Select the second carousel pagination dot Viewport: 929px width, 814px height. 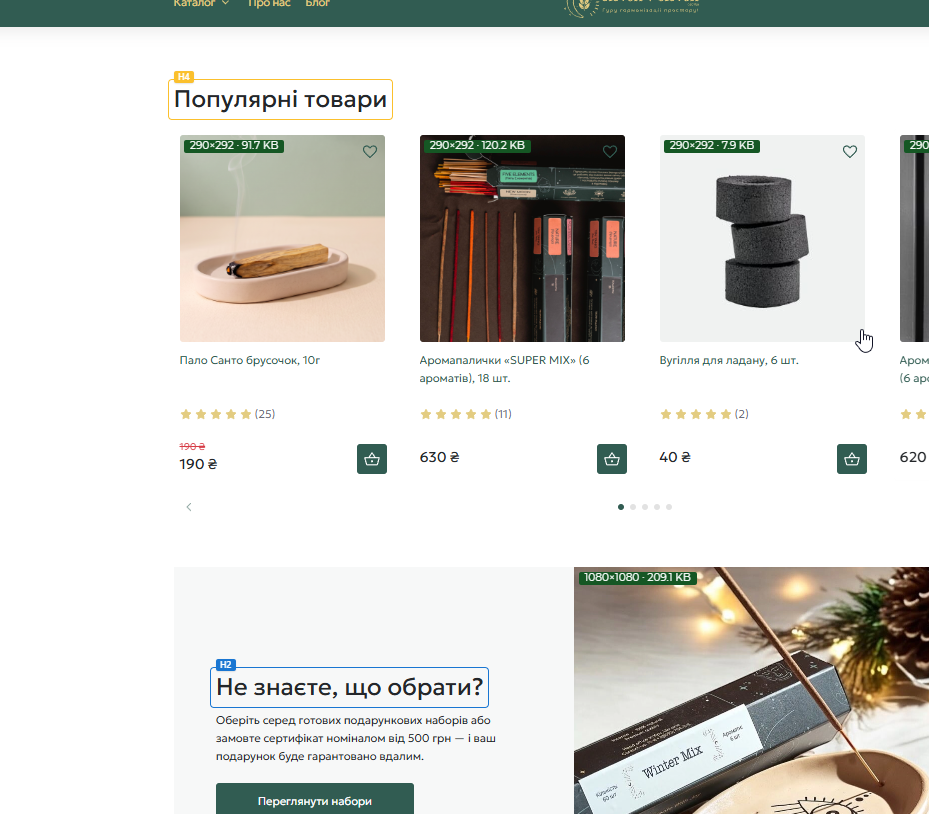633,507
